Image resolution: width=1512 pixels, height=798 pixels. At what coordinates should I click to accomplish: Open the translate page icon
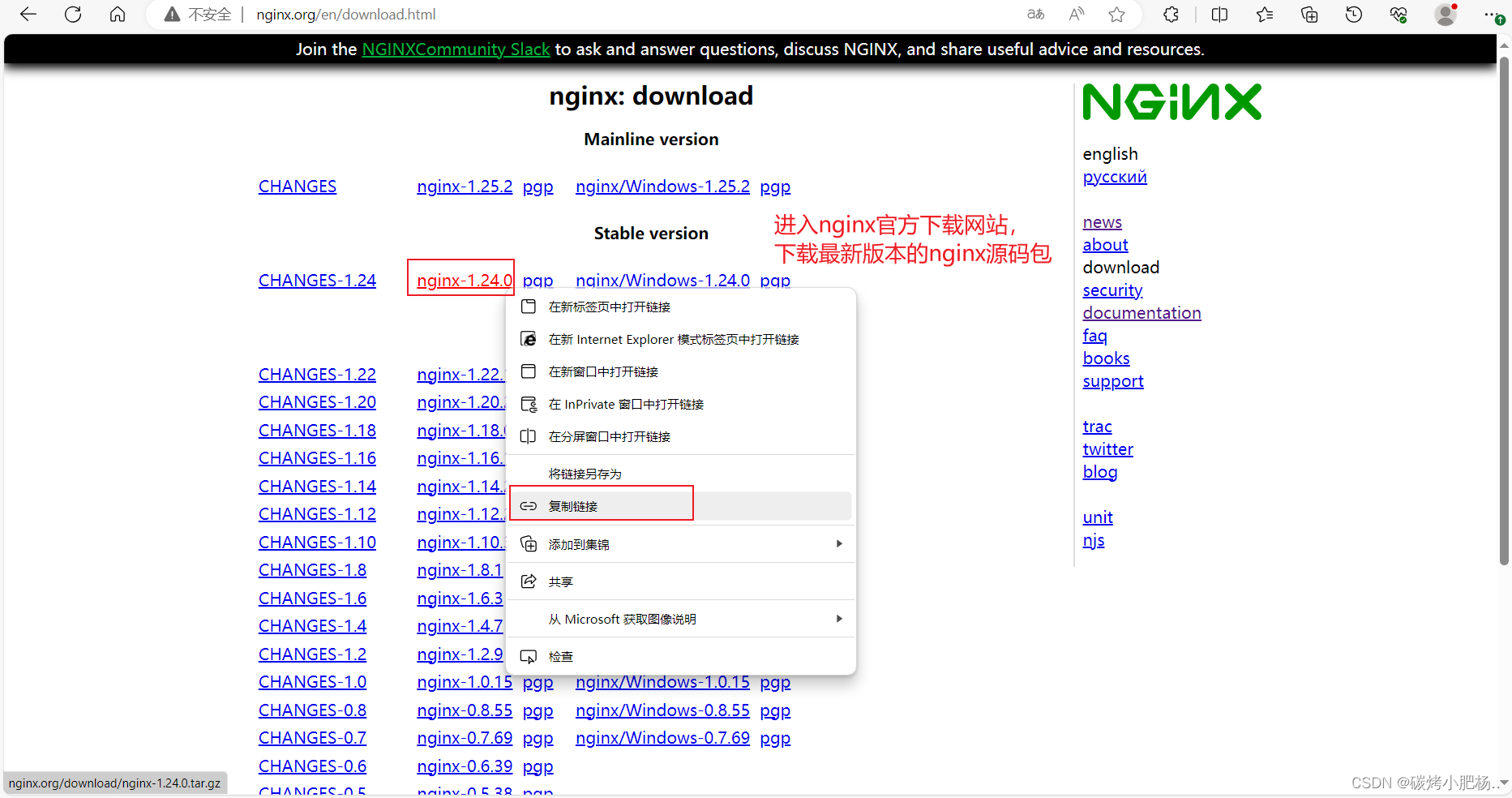[1035, 15]
